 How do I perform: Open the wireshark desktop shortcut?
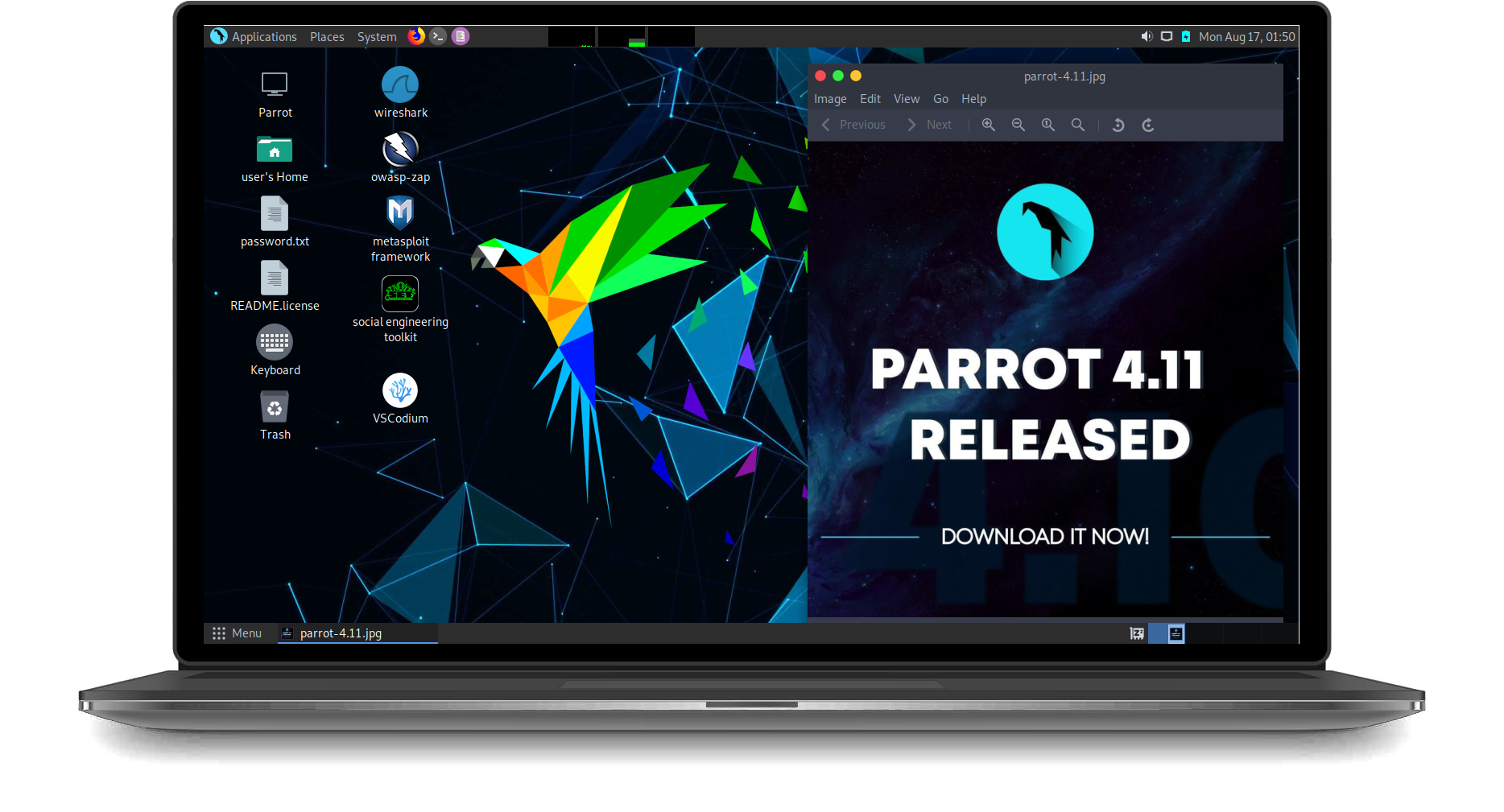point(400,85)
